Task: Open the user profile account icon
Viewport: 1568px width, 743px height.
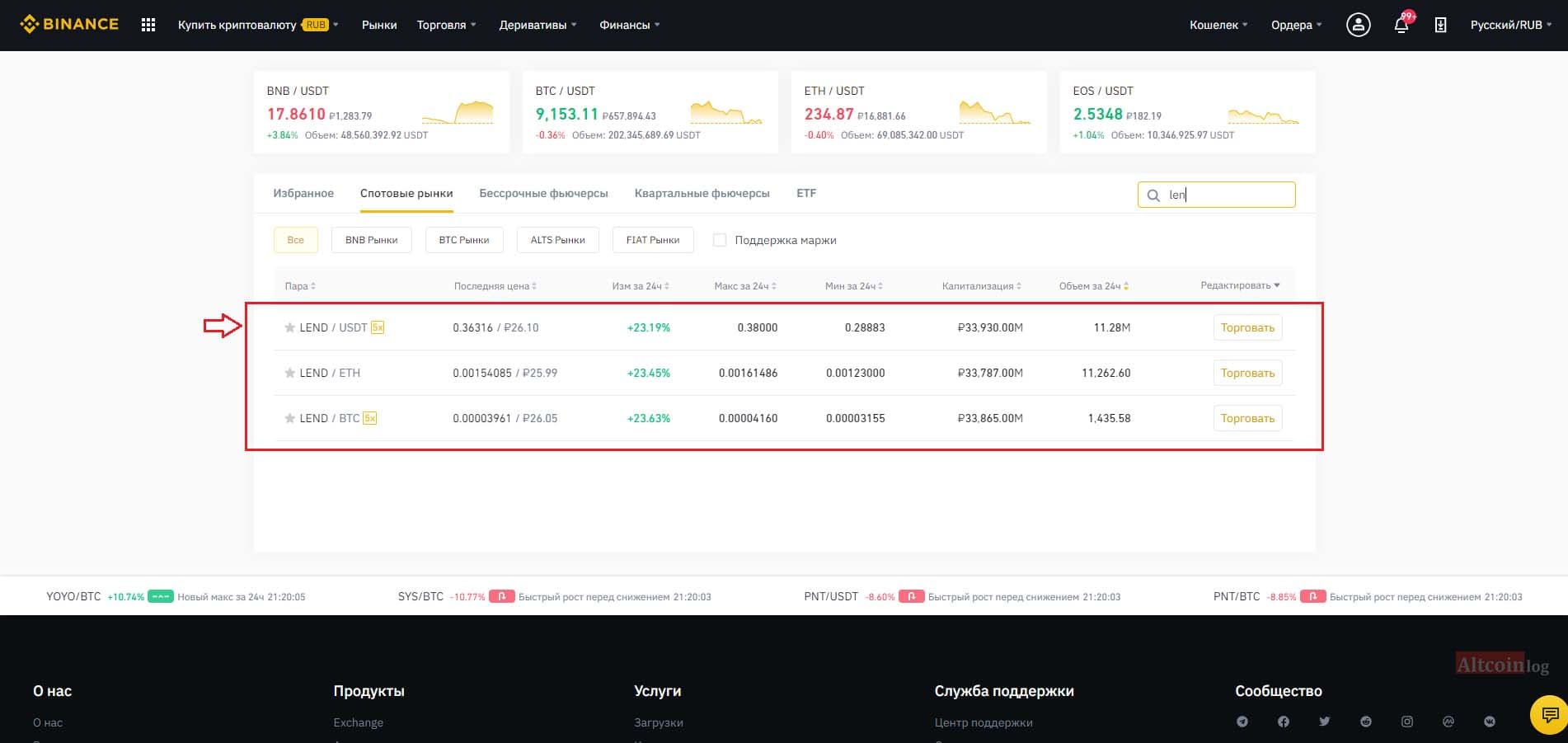Action: click(1358, 25)
